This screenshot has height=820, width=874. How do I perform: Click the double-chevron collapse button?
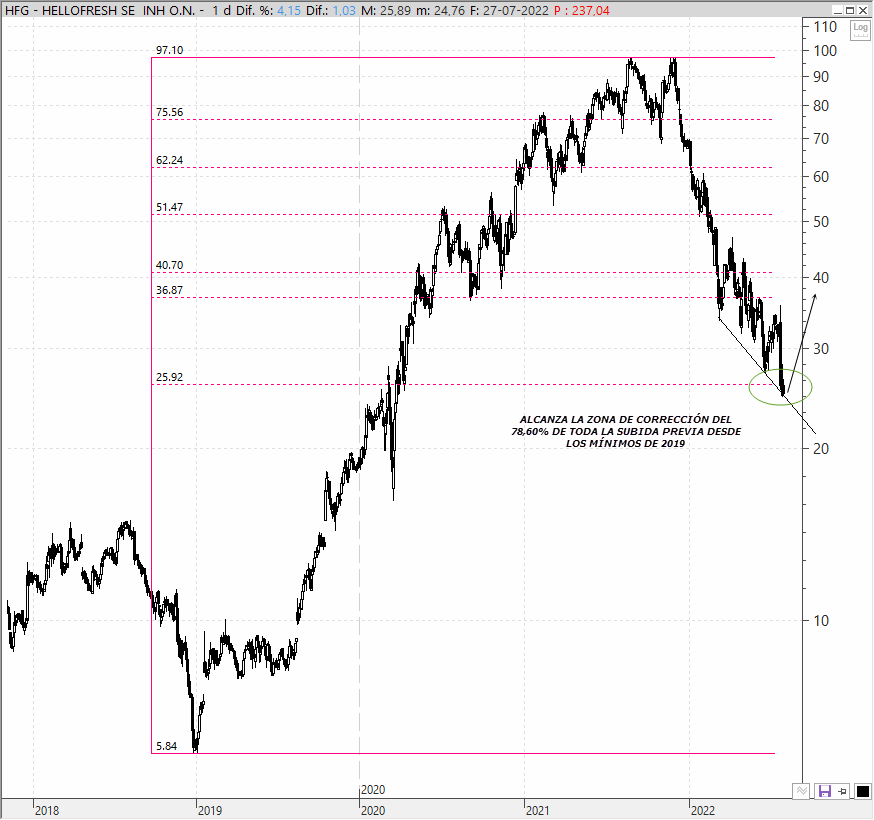click(x=802, y=791)
